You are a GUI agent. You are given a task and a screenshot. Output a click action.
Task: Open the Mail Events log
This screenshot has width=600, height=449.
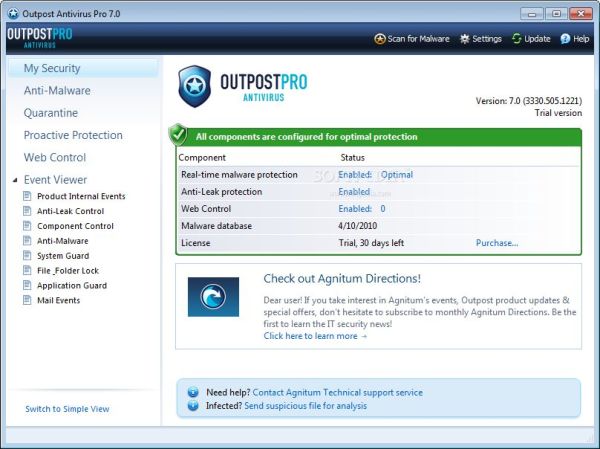(59, 300)
